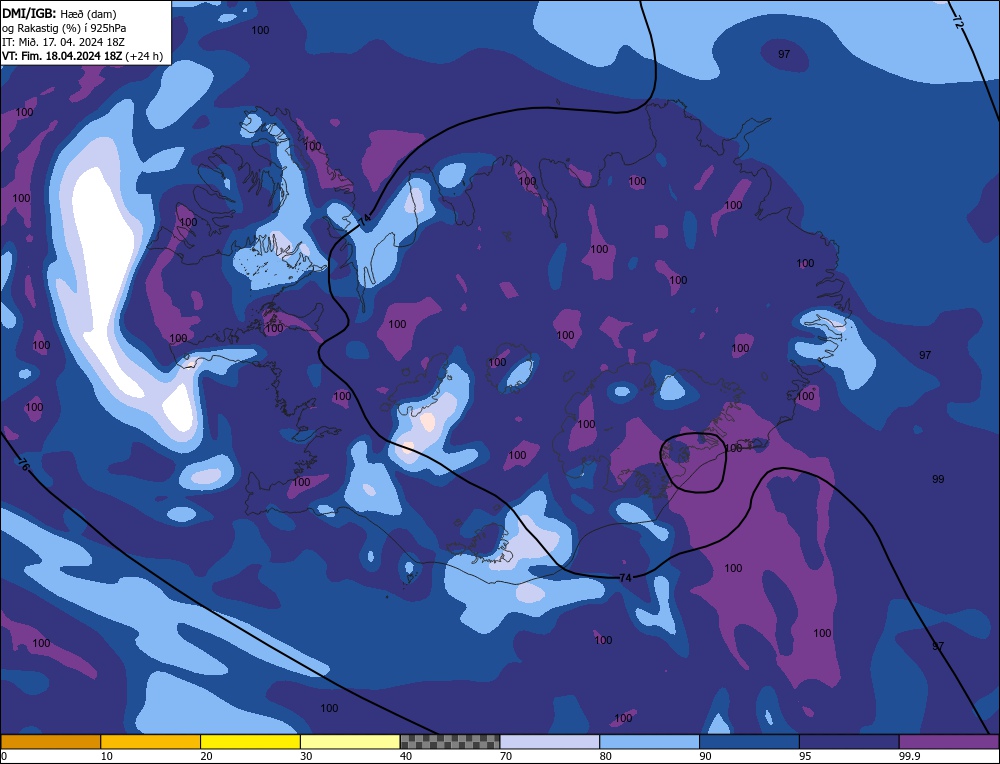Click the legend scale value '10'
The height and width of the screenshot is (764, 1000).
(x=107, y=756)
